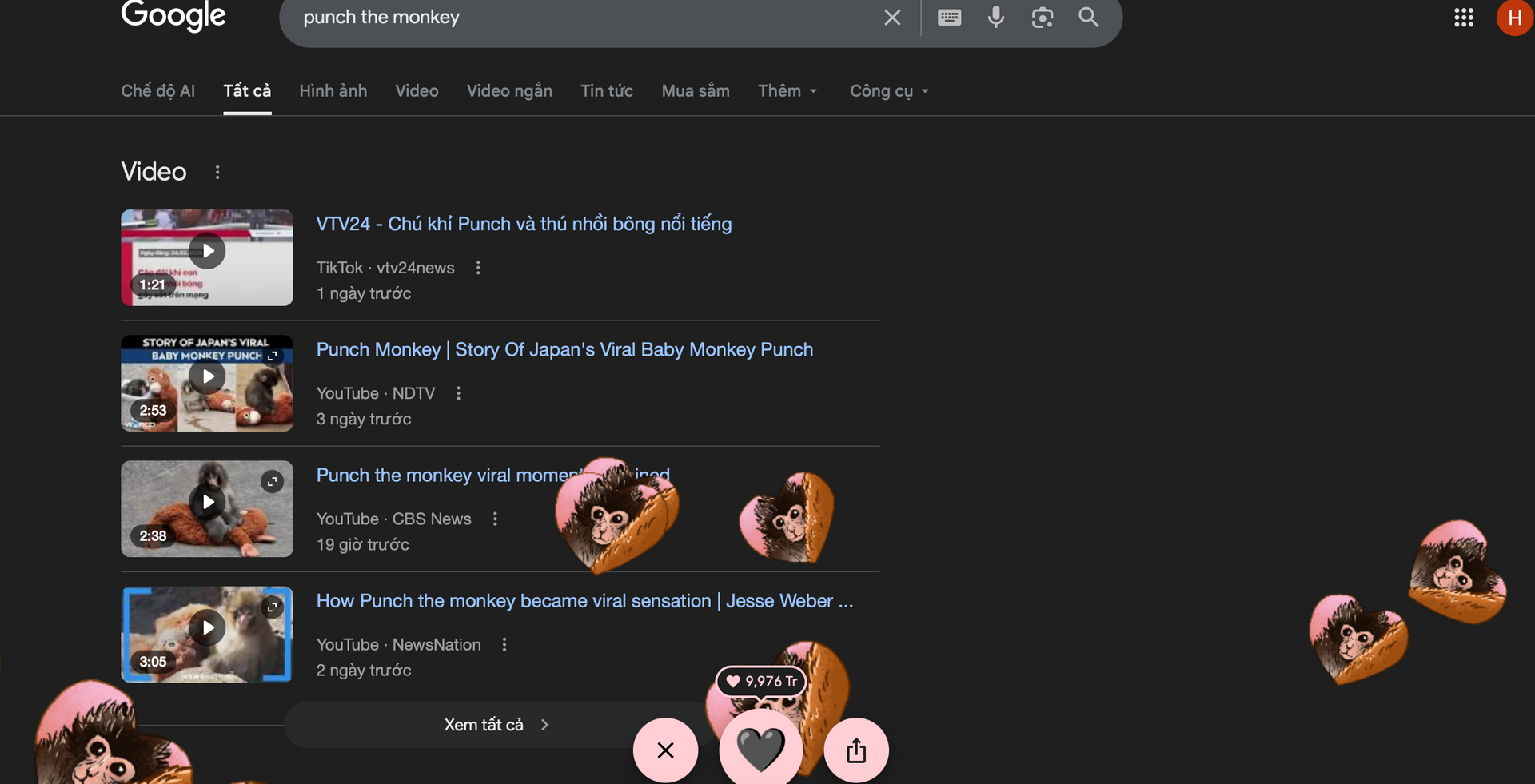Image resolution: width=1535 pixels, height=784 pixels.
Task: Open more options for vtv24news result
Action: (478, 268)
